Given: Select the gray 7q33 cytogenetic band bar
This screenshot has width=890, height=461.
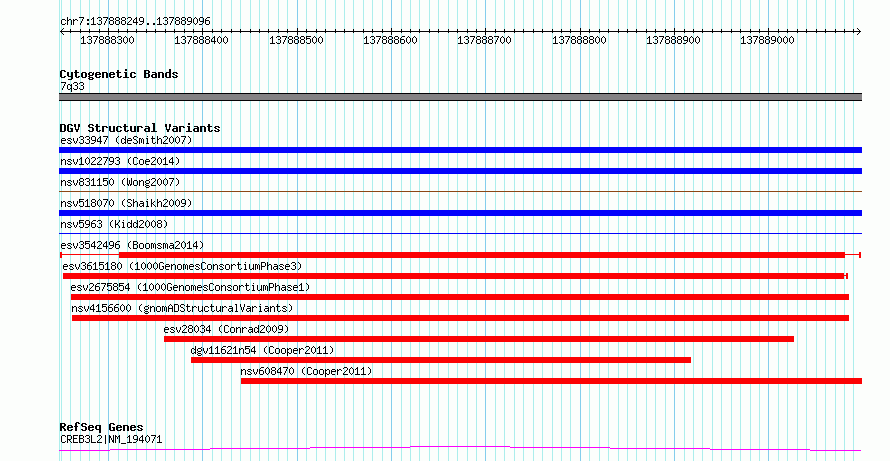Looking at the screenshot, I should (460, 97).
